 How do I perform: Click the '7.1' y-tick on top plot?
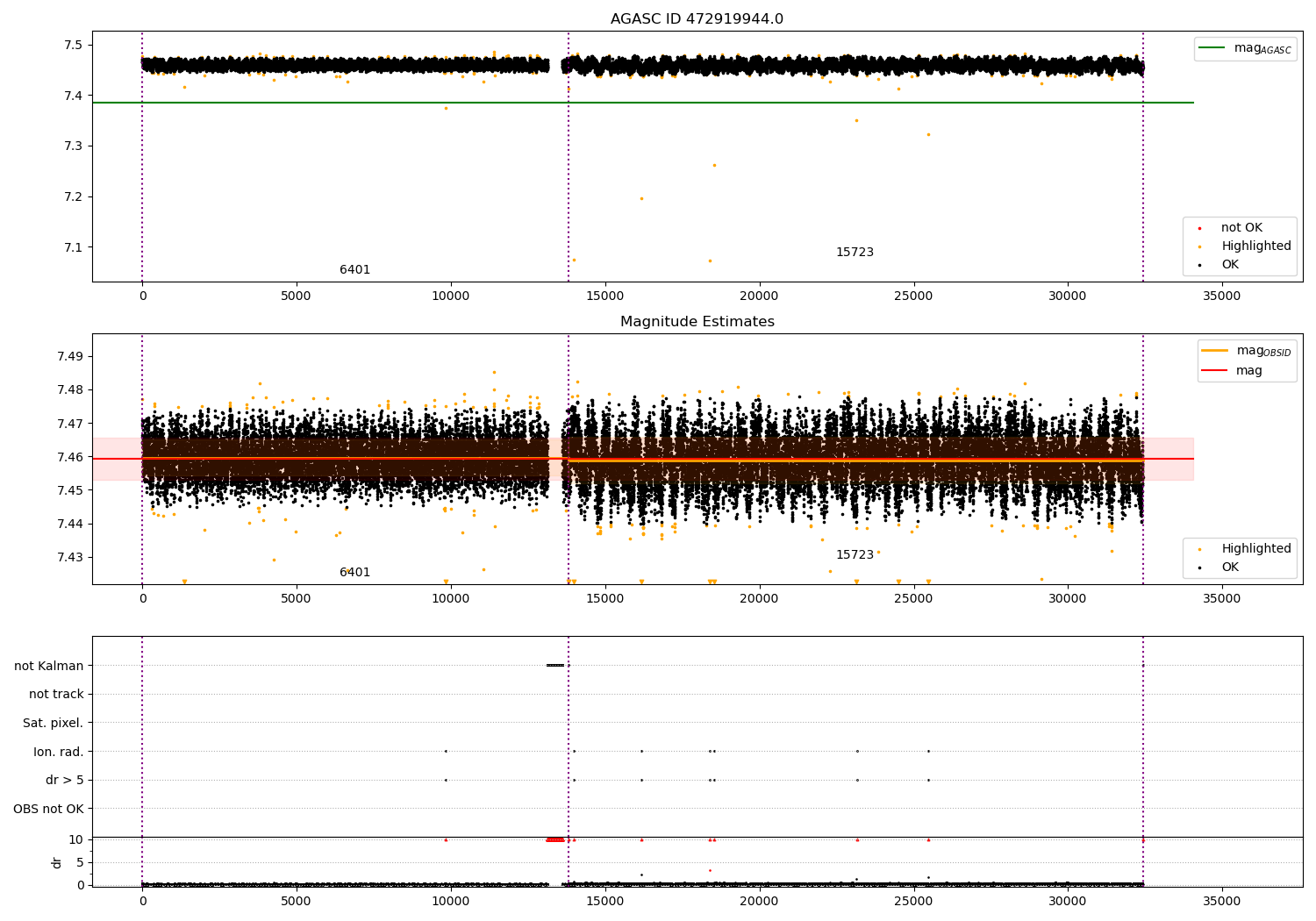point(73,247)
